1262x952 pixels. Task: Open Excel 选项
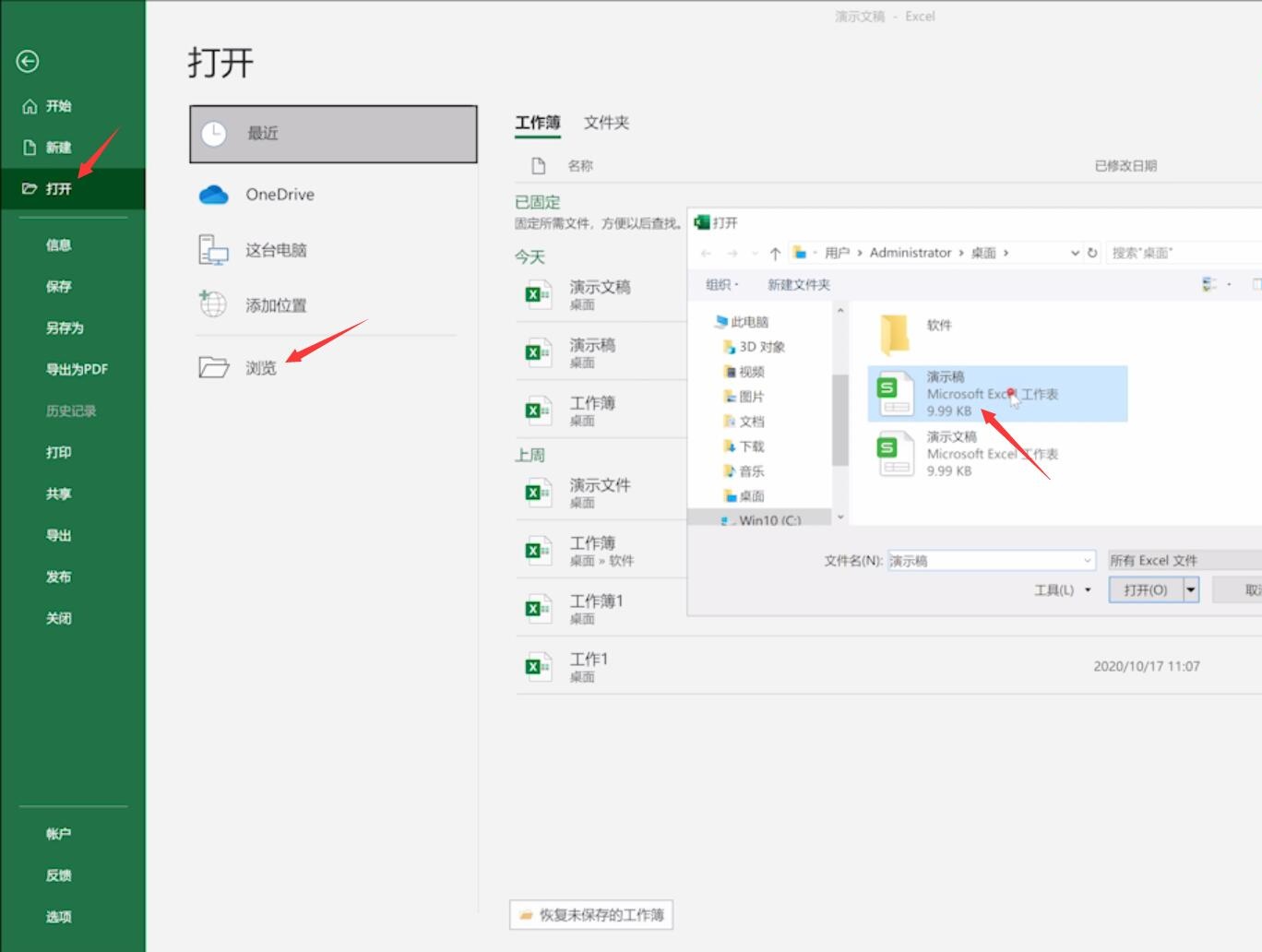(x=58, y=917)
